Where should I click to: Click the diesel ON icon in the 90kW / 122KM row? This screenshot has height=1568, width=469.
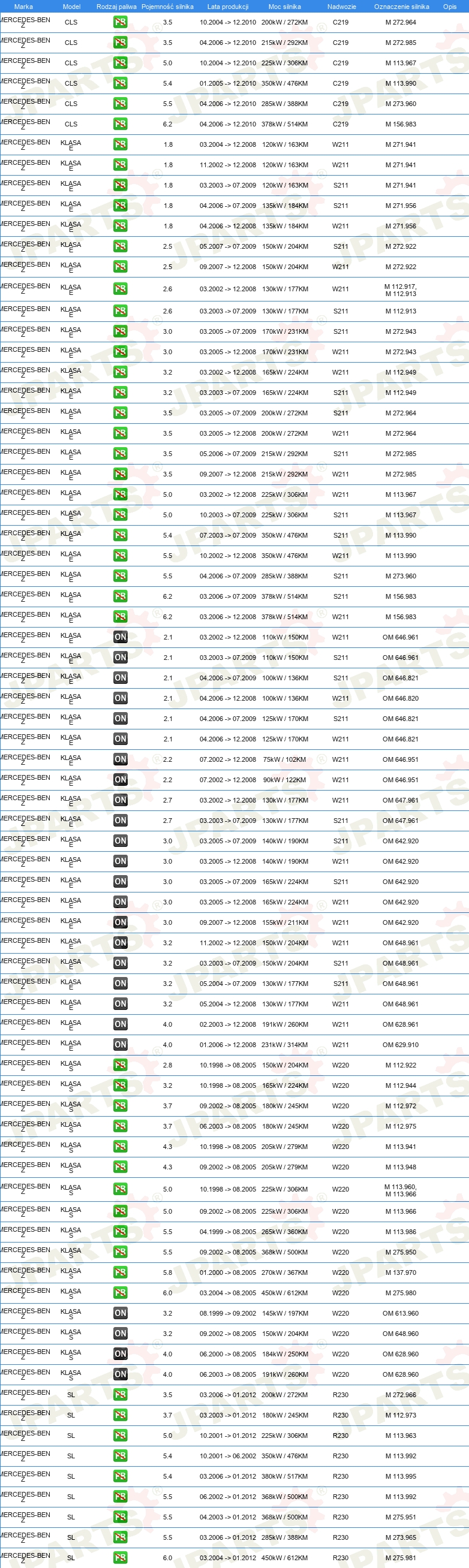[x=121, y=780]
